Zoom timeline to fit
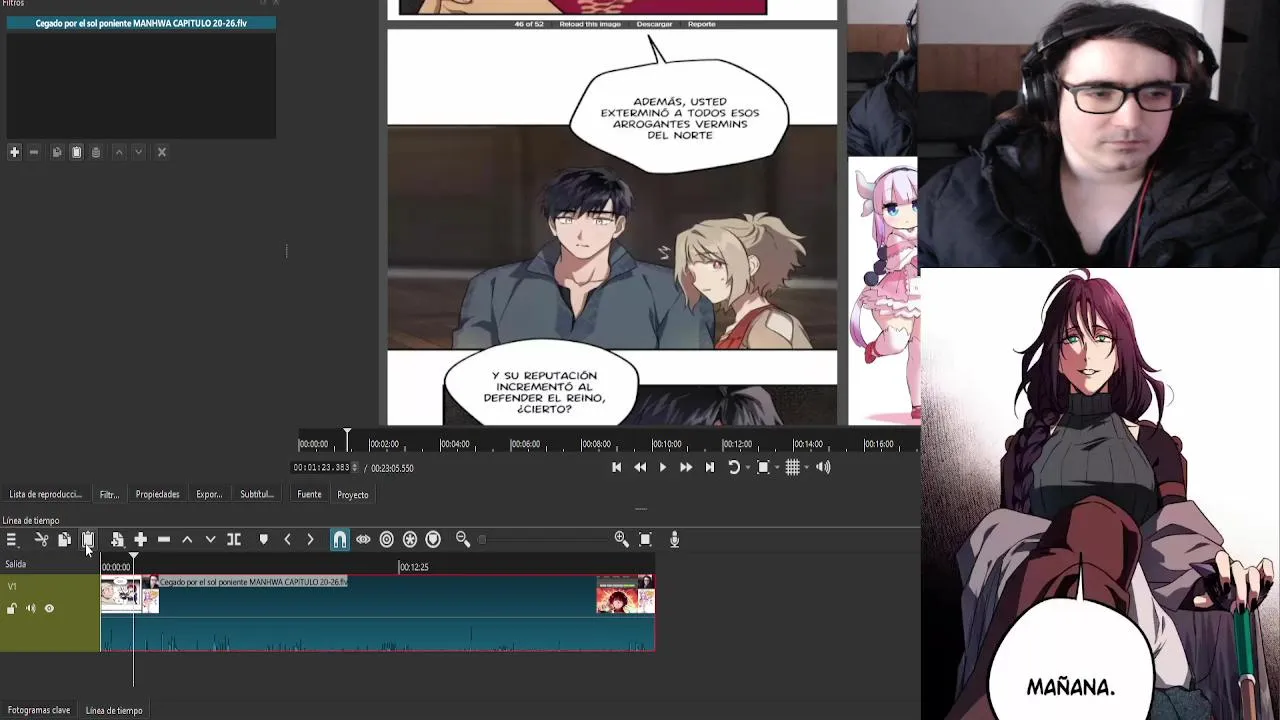The image size is (1280, 720). pyautogui.click(x=645, y=539)
